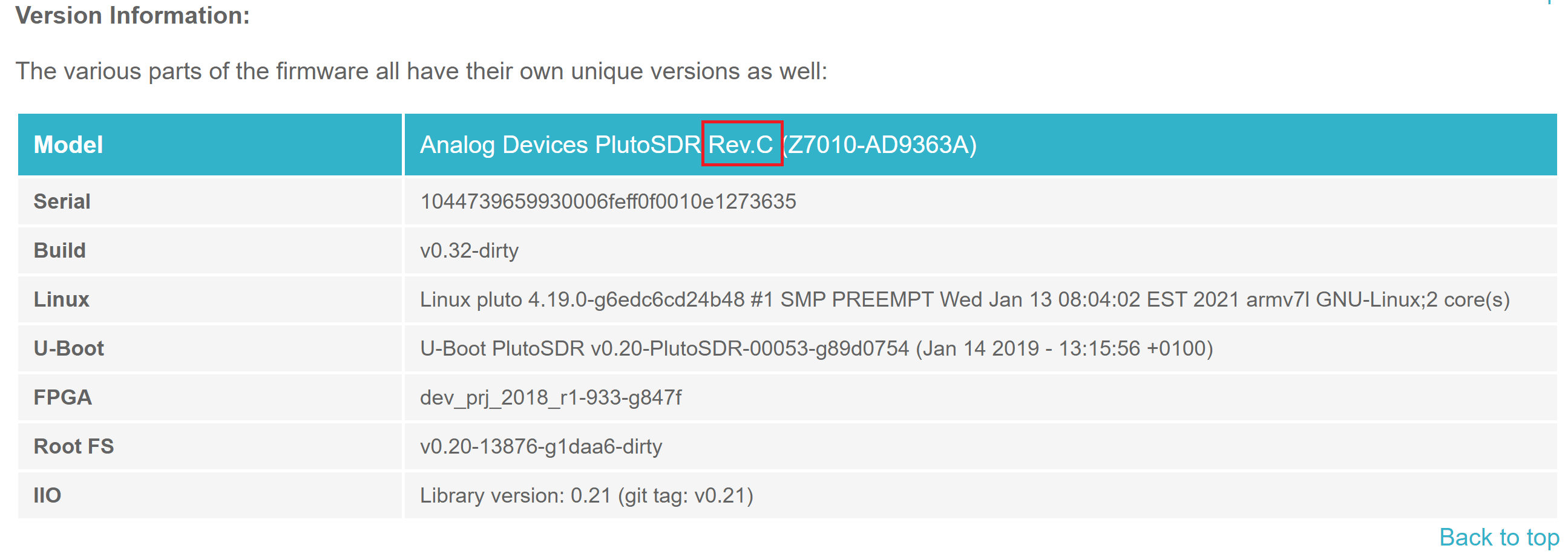Click the Linux pluto kernel version text
Screen dimensions: 1568x557
[x=964, y=299]
